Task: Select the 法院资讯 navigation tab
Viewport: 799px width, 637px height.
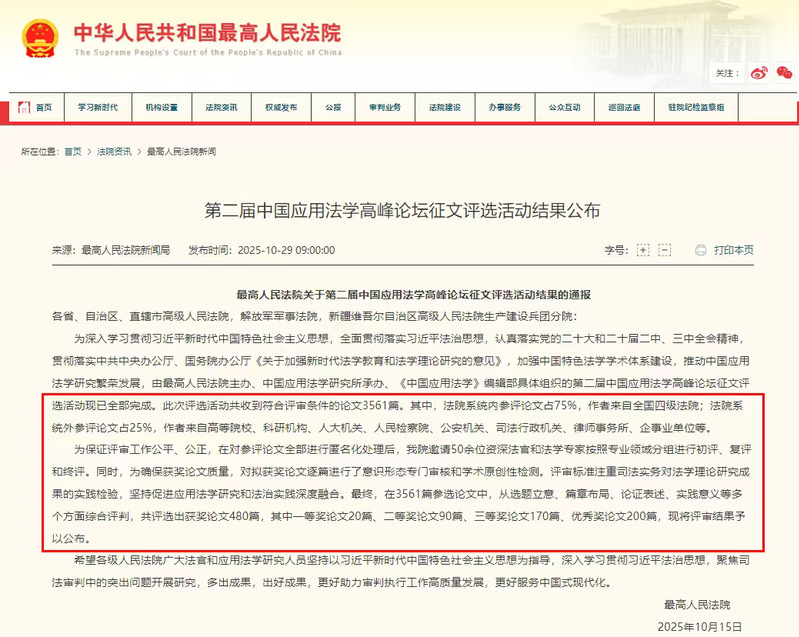Action: pos(221,107)
